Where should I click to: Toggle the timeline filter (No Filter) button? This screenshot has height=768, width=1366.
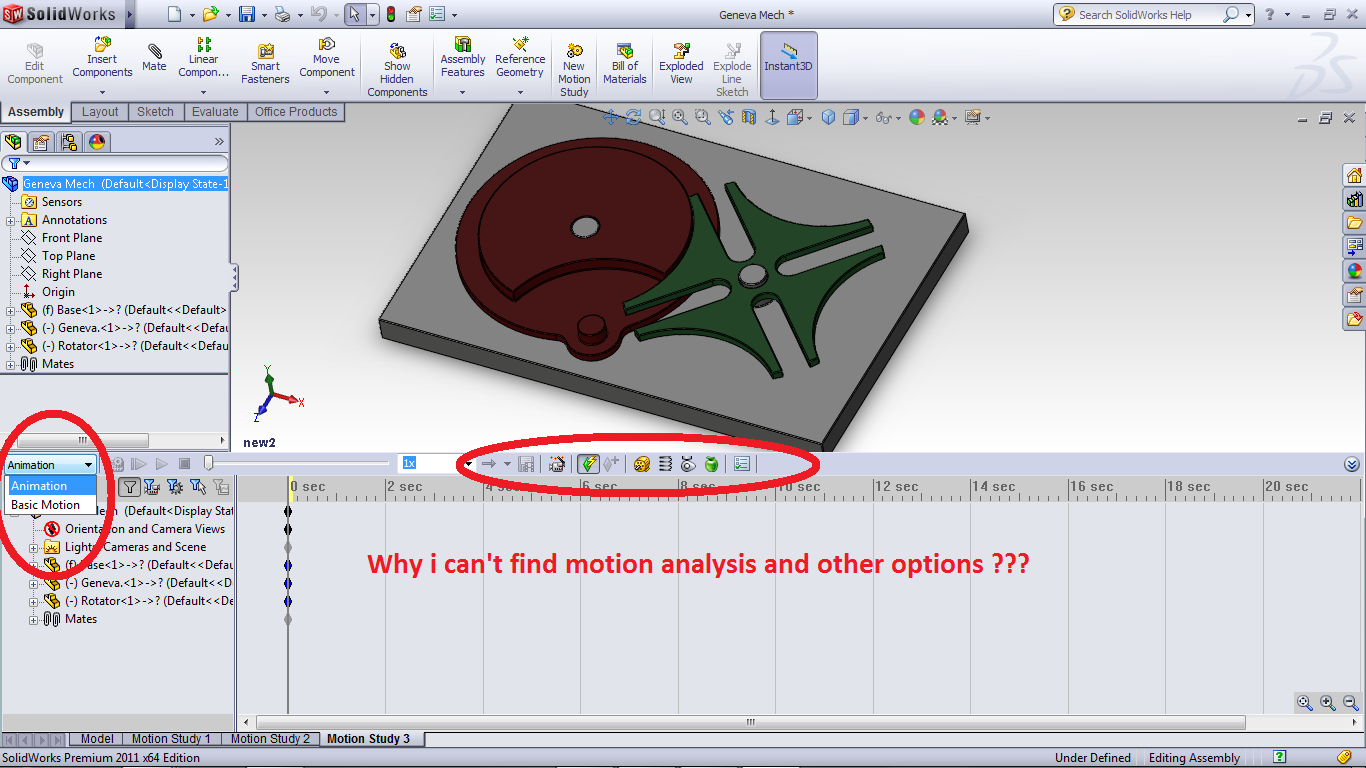coord(130,487)
